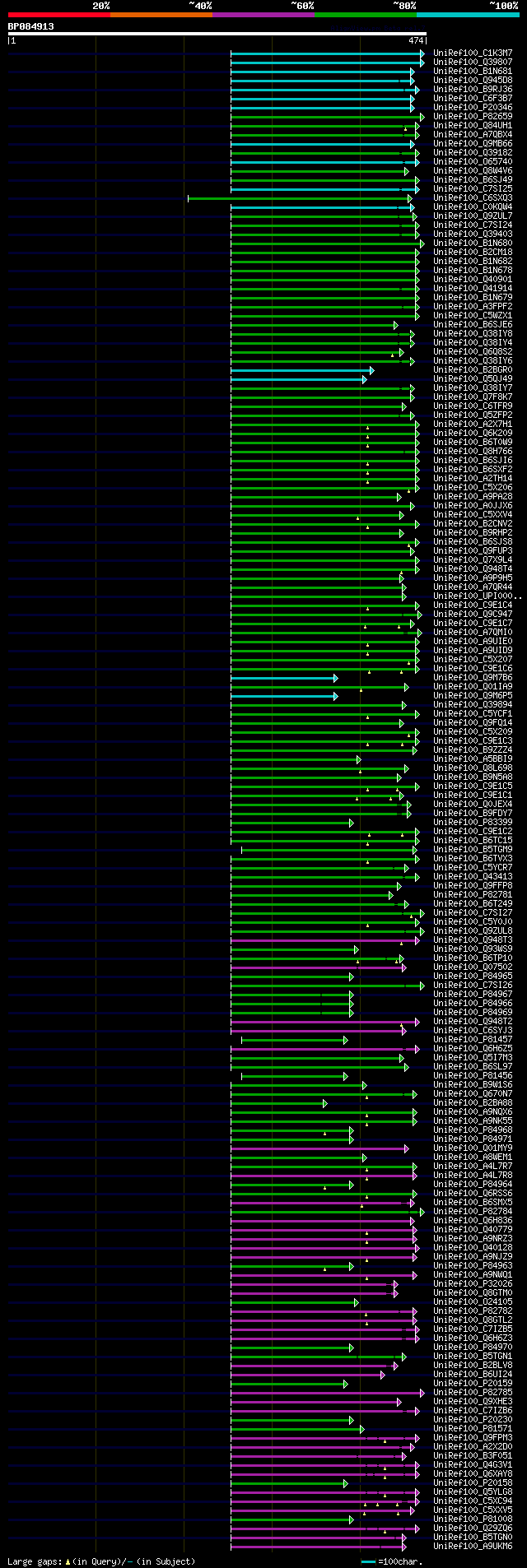Select the UniRef100_A5BBI9 label
The image size is (527, 1568).
(x=473, y=758)
